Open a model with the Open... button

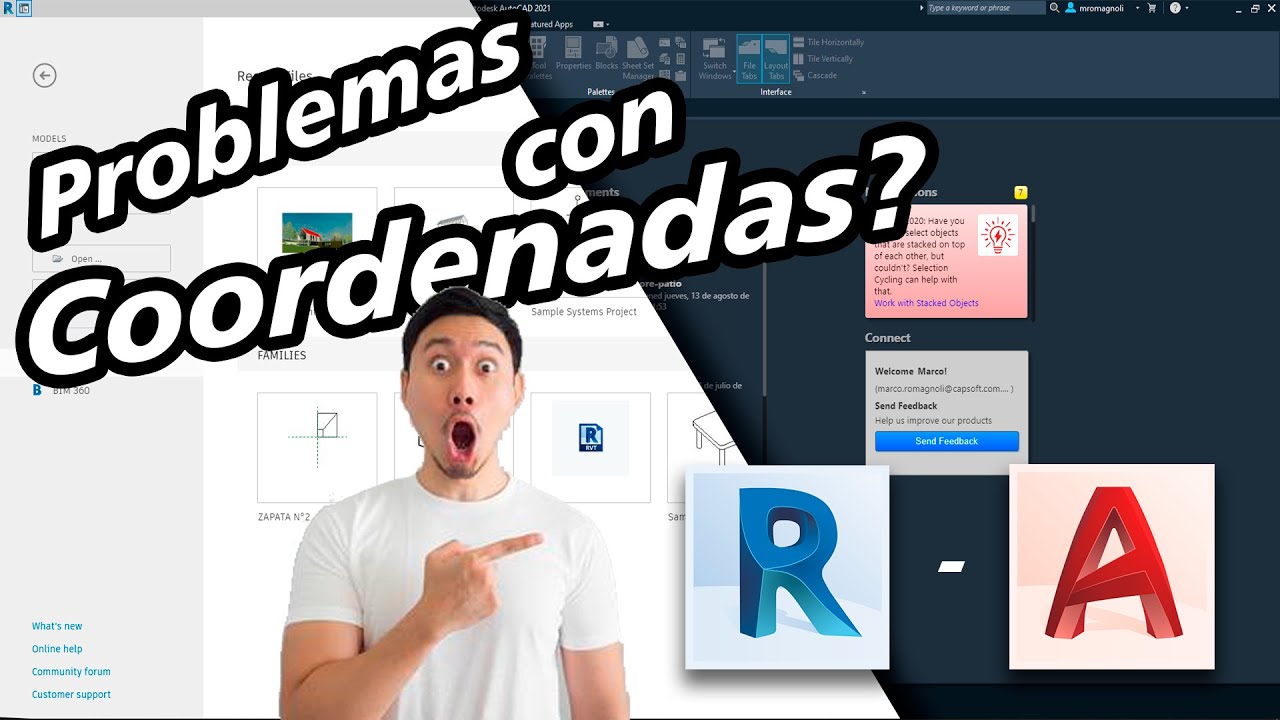pos(101,259)
